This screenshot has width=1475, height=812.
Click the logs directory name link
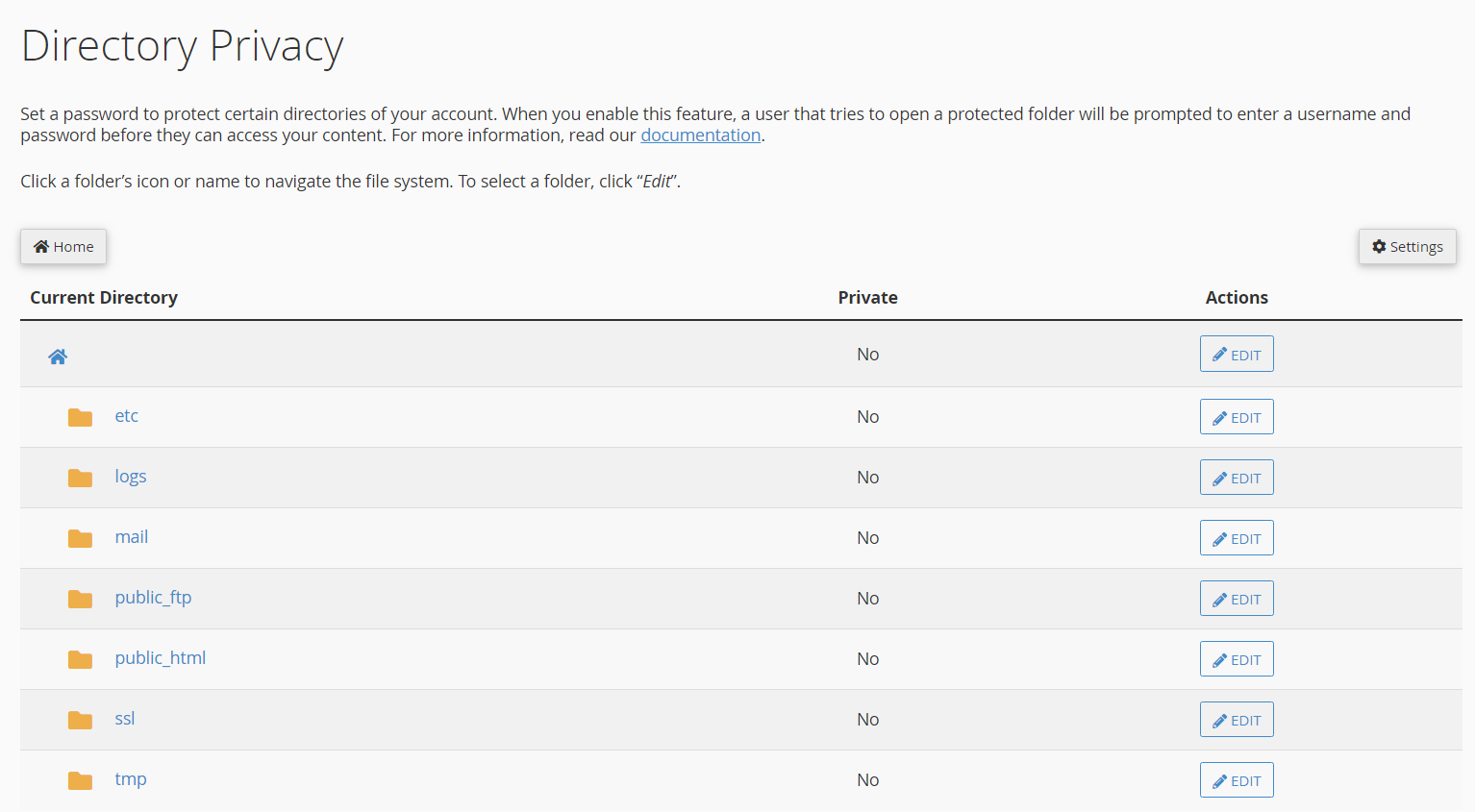[131, 476]
